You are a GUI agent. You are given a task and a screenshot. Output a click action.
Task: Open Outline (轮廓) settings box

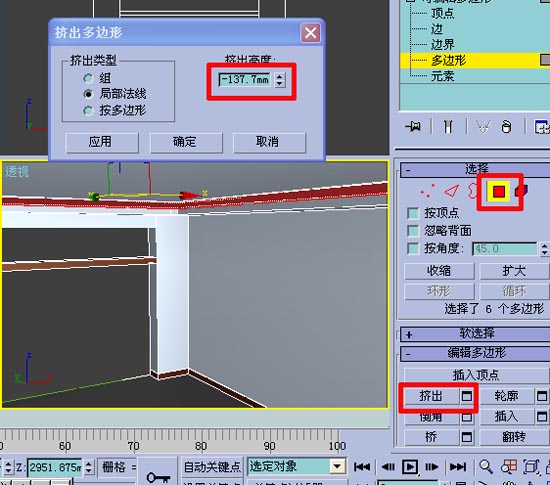click(542, 396)
